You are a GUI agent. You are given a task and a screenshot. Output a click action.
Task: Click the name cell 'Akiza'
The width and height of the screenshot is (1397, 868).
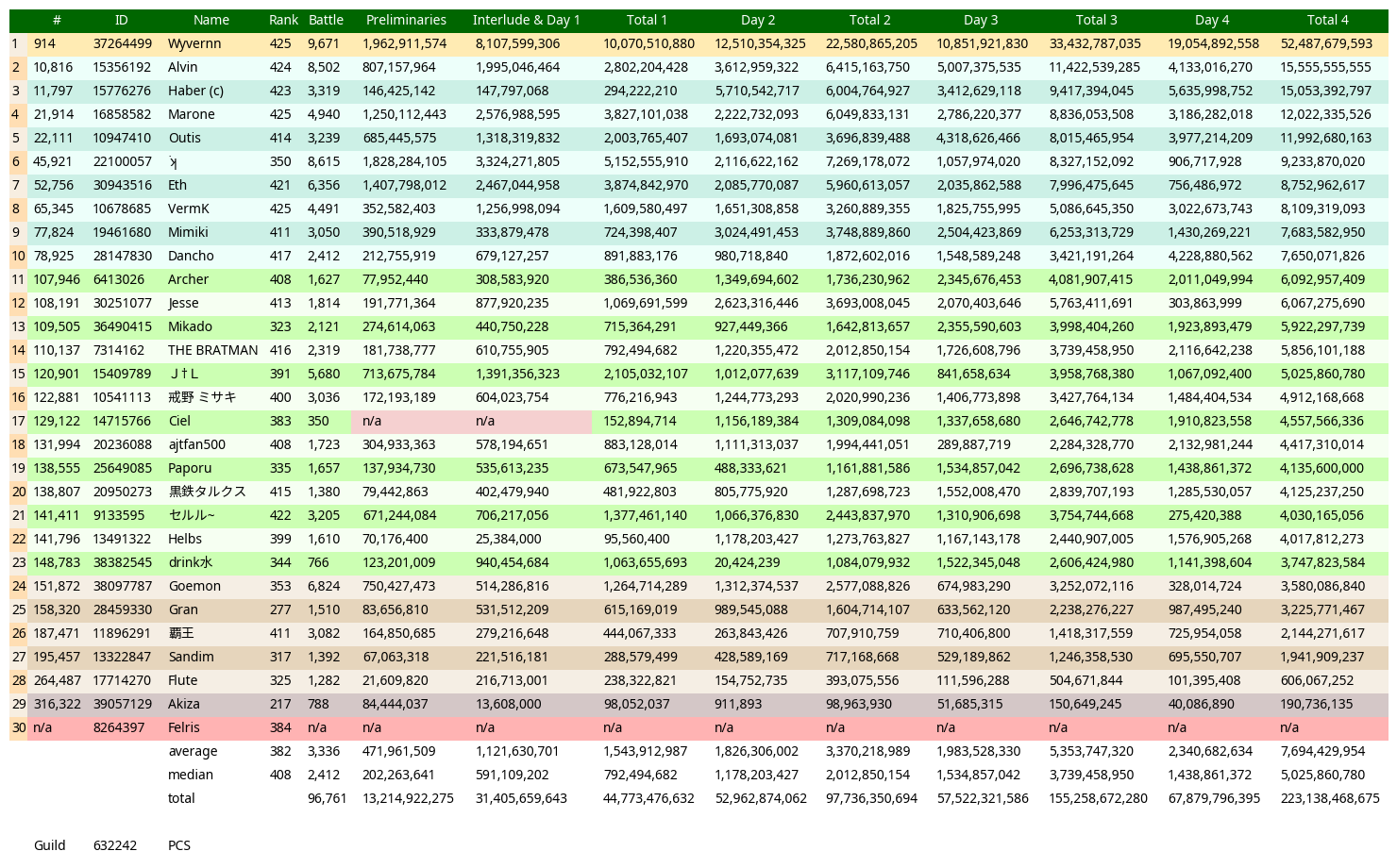184,704
